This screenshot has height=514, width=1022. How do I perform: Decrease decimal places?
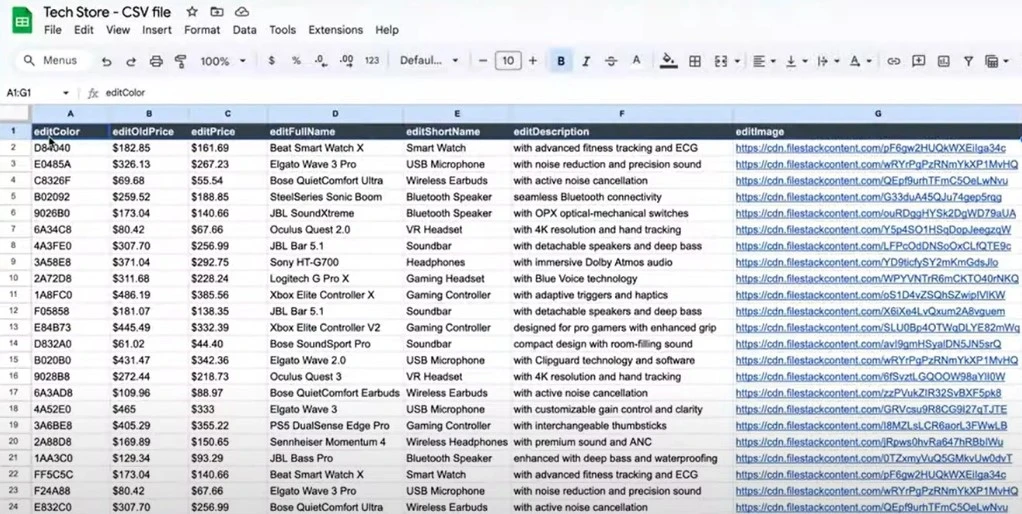(x=320, y=61)
